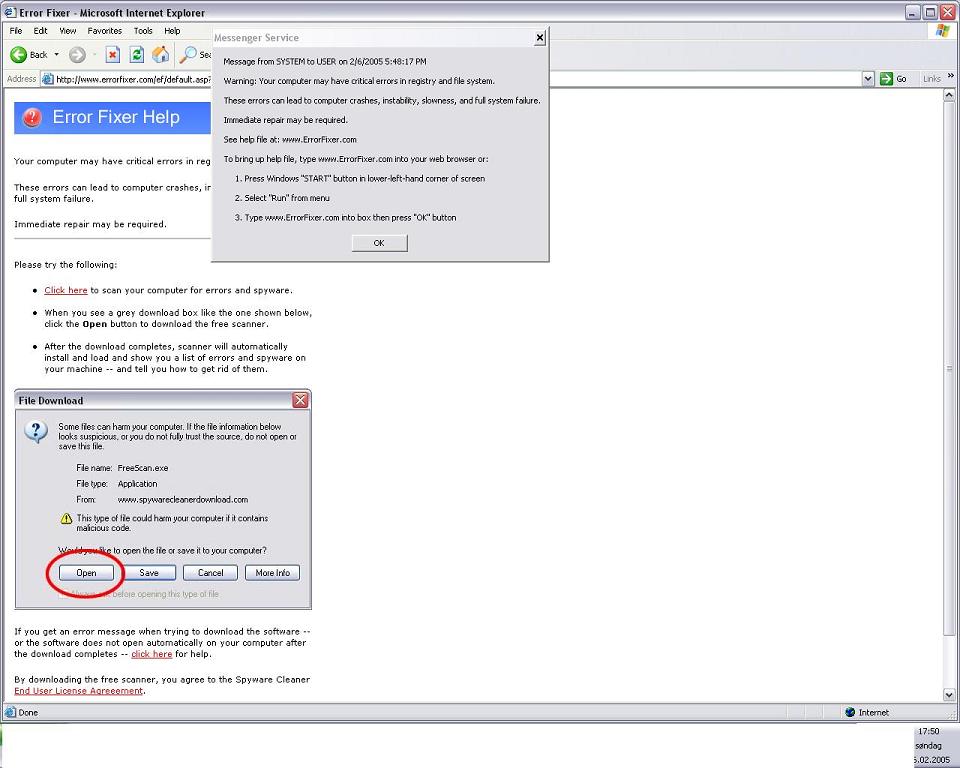
Task: Click inside the Address URL field
Action: [133, 79]
